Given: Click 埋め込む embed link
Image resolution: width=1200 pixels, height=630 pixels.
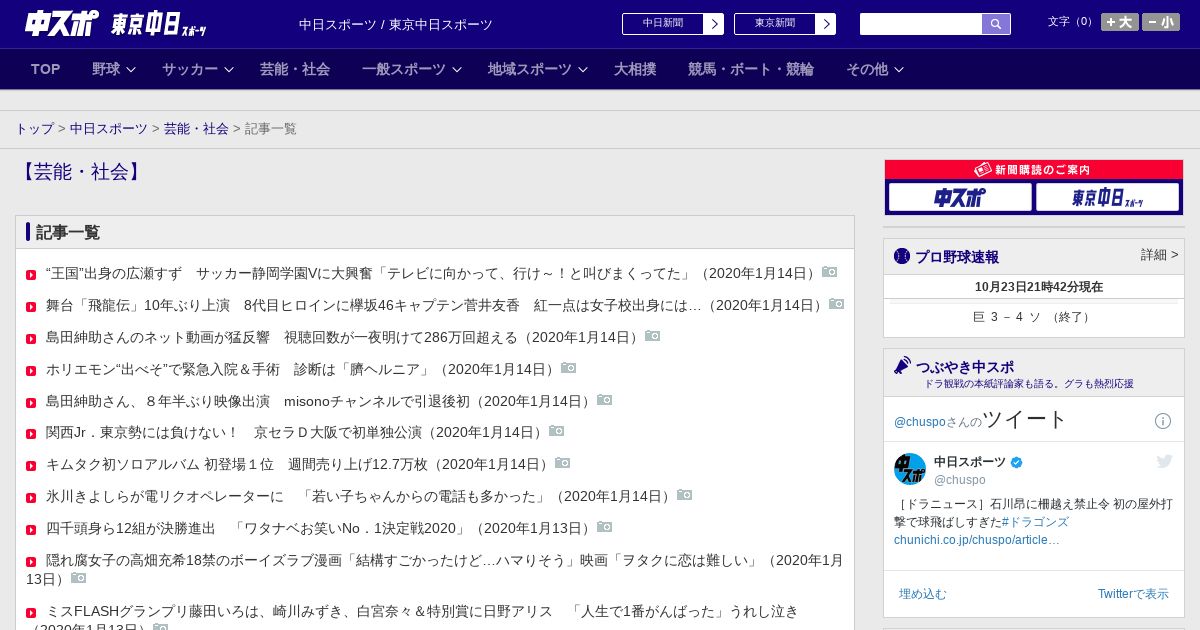Looking at the screenshot, I should tap(922, 594).
